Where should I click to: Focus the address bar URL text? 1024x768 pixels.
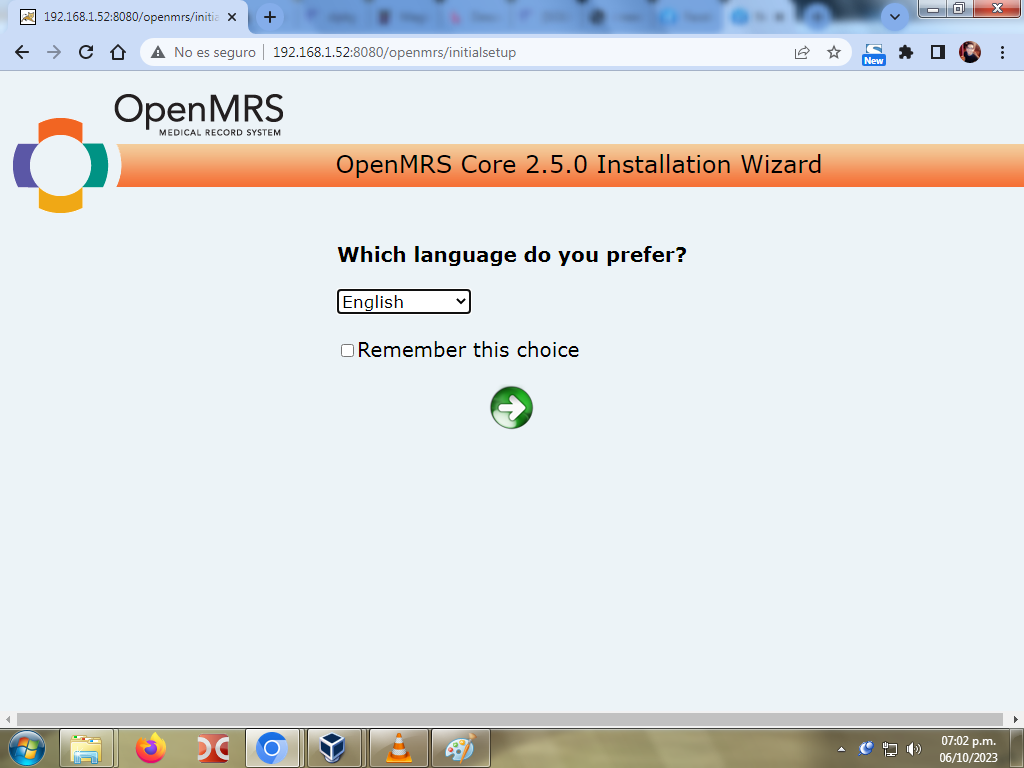pyautogui.click(x=394, y=52)
